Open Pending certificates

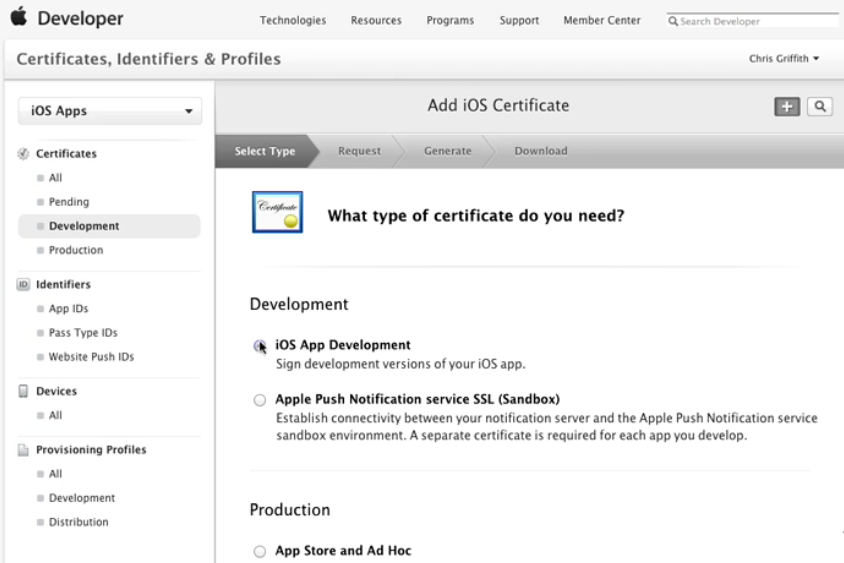coord(69,202)
